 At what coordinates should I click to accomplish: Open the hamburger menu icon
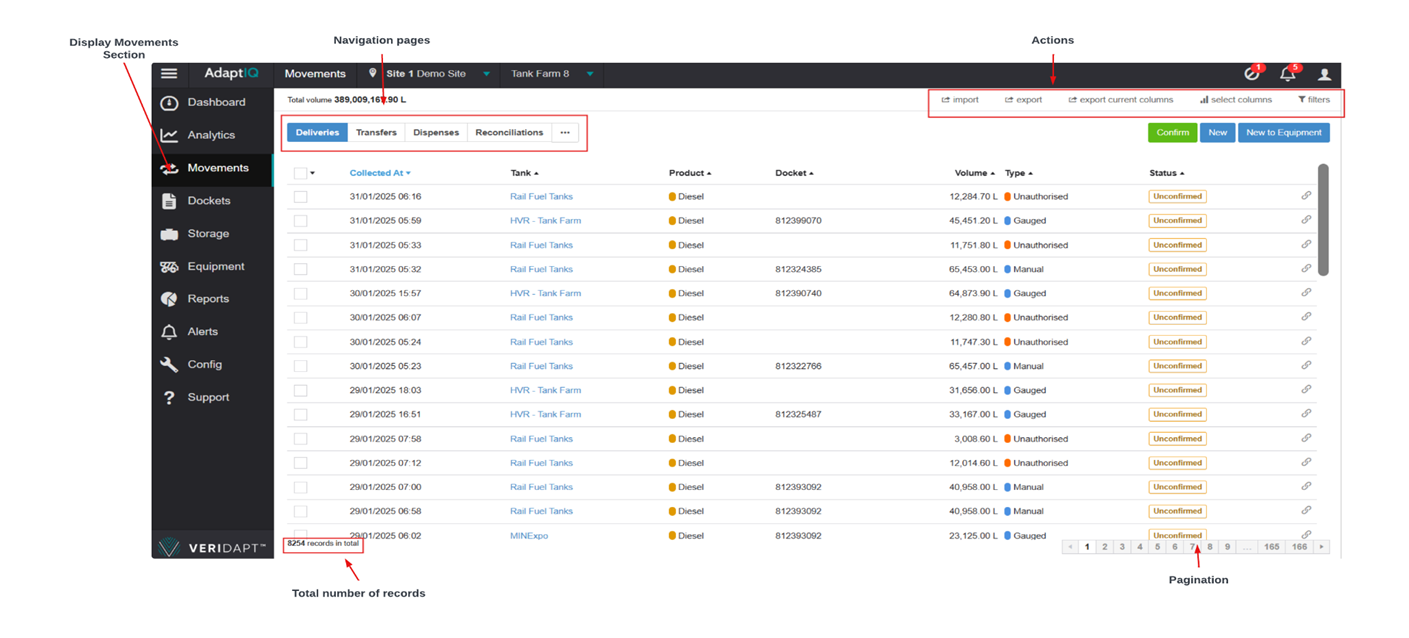point(169,74)
